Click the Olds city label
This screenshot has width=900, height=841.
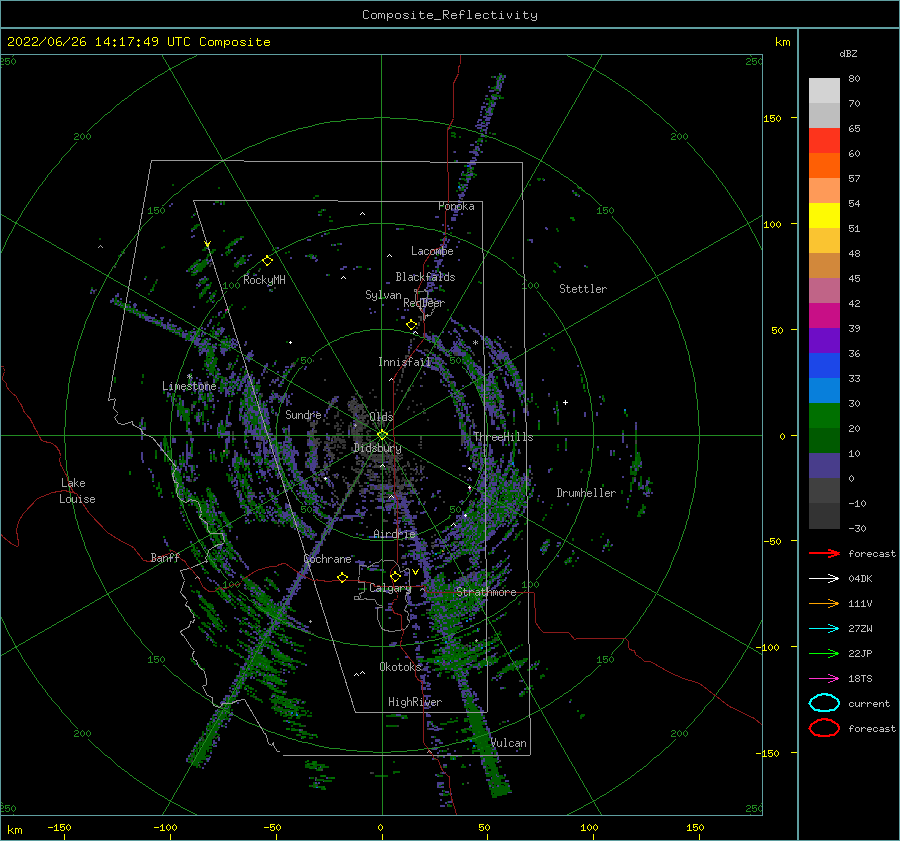point(381,417)
